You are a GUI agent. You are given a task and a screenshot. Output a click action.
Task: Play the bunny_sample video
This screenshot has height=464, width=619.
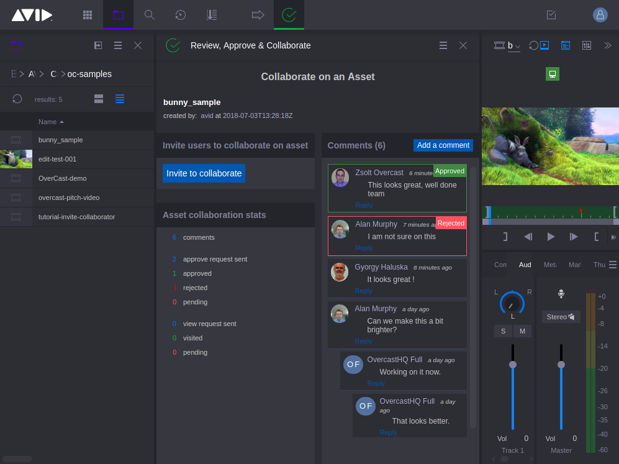pyautogui.click(x=551, y=237)
